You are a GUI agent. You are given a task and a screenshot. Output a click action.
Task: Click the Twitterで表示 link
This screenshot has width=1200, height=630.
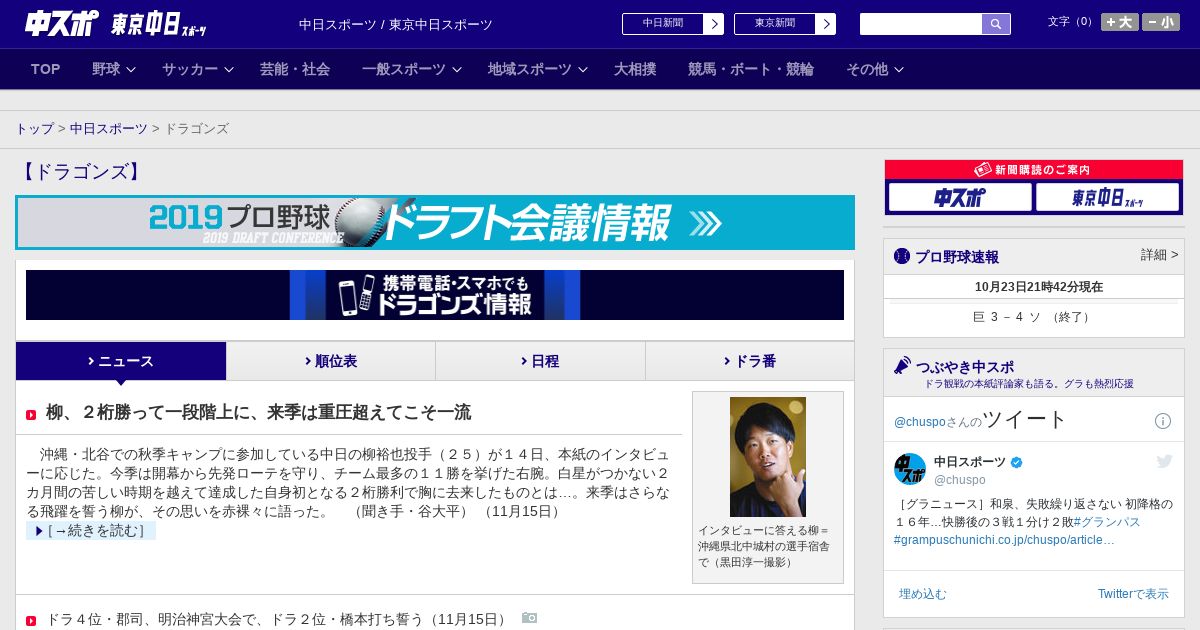pyautogui.click(x=1133, y=594)
